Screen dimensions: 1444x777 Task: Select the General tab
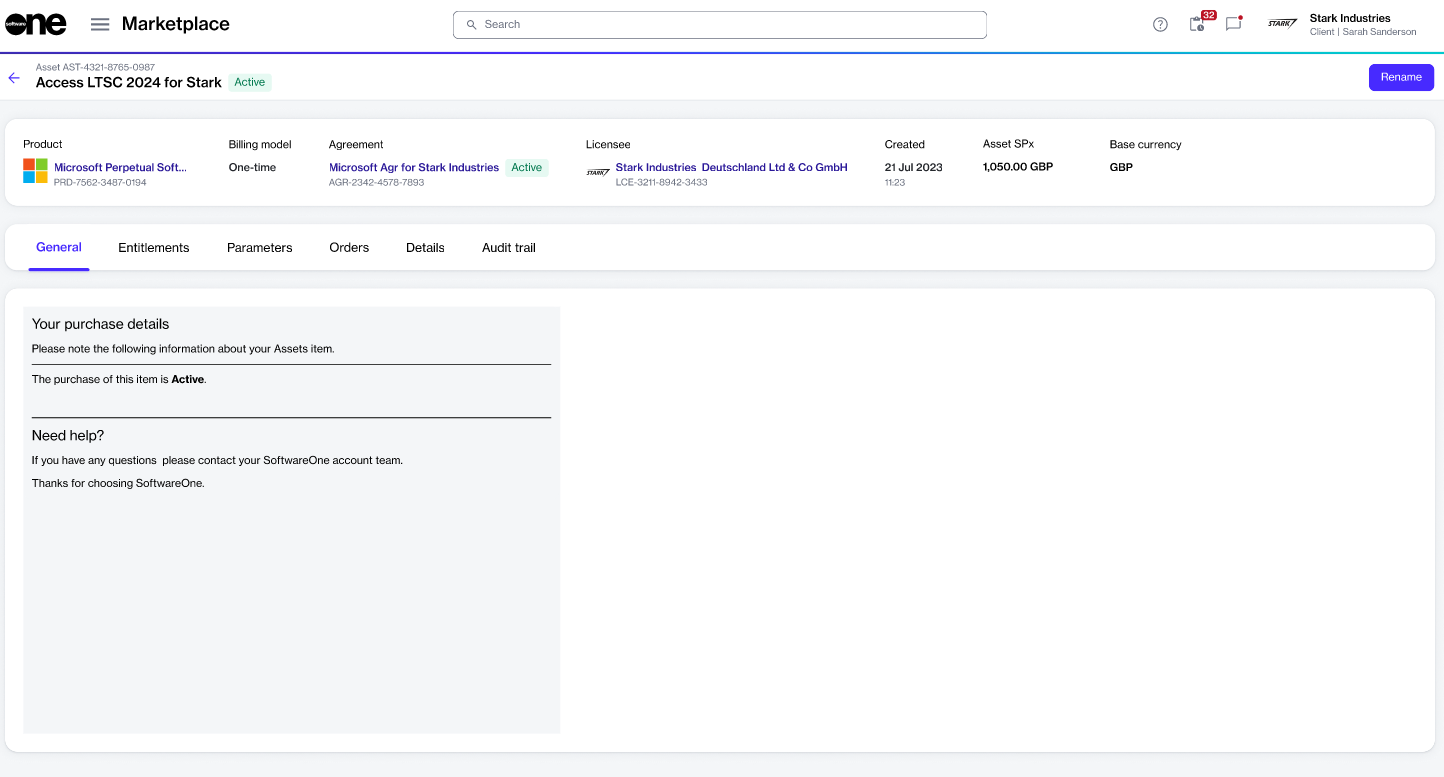pos(59,248)
